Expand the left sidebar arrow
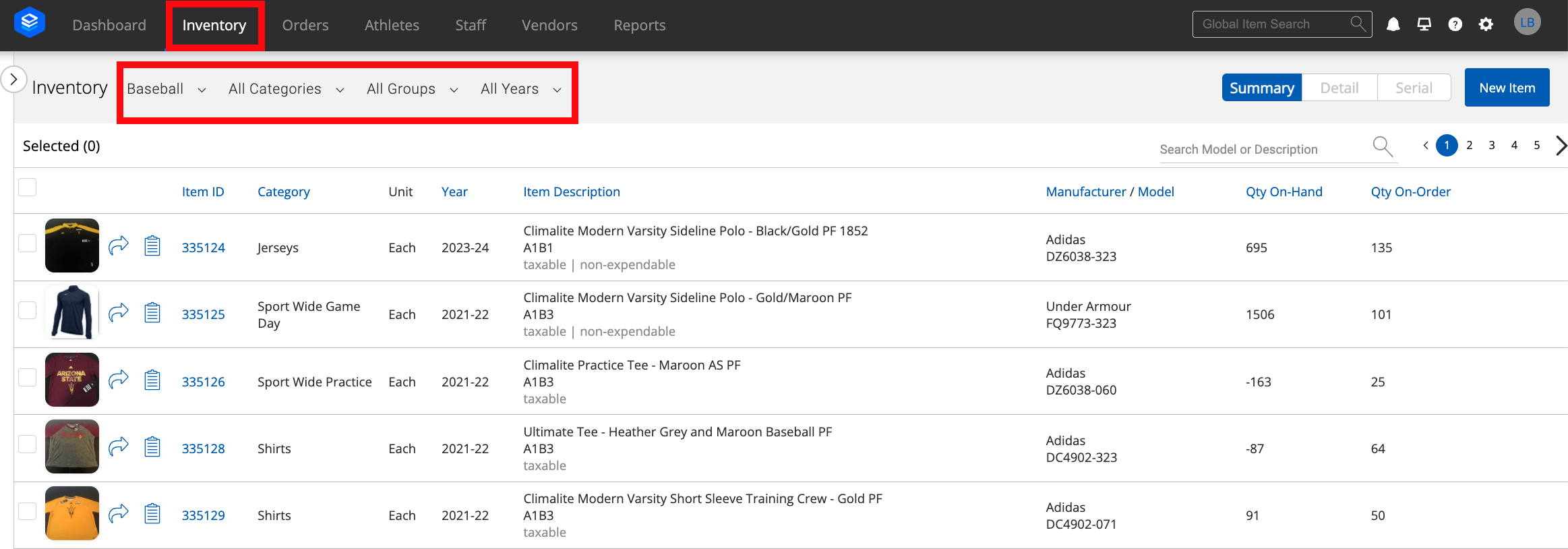Screen dimensions: 1568x549 click(13, 80)
